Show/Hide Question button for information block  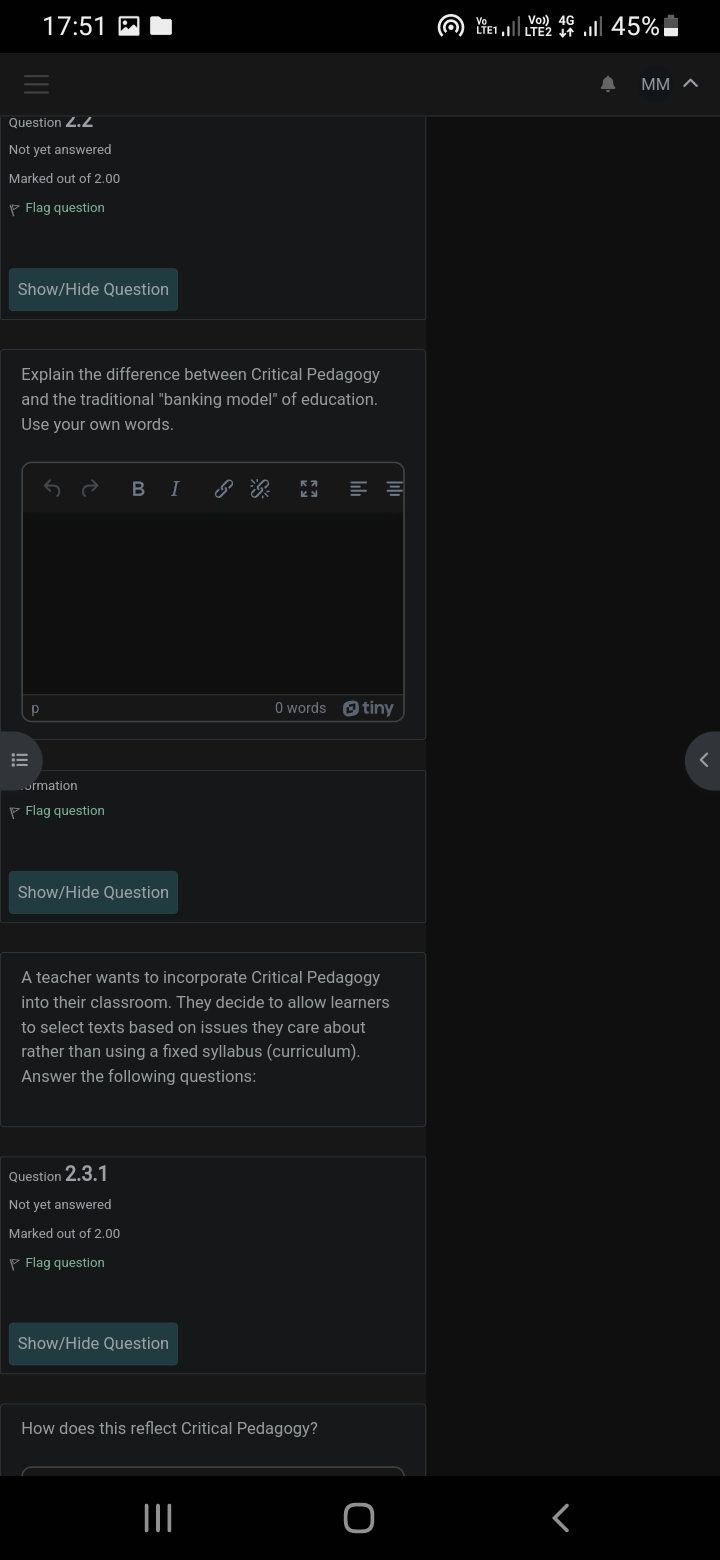click(93, 892)
